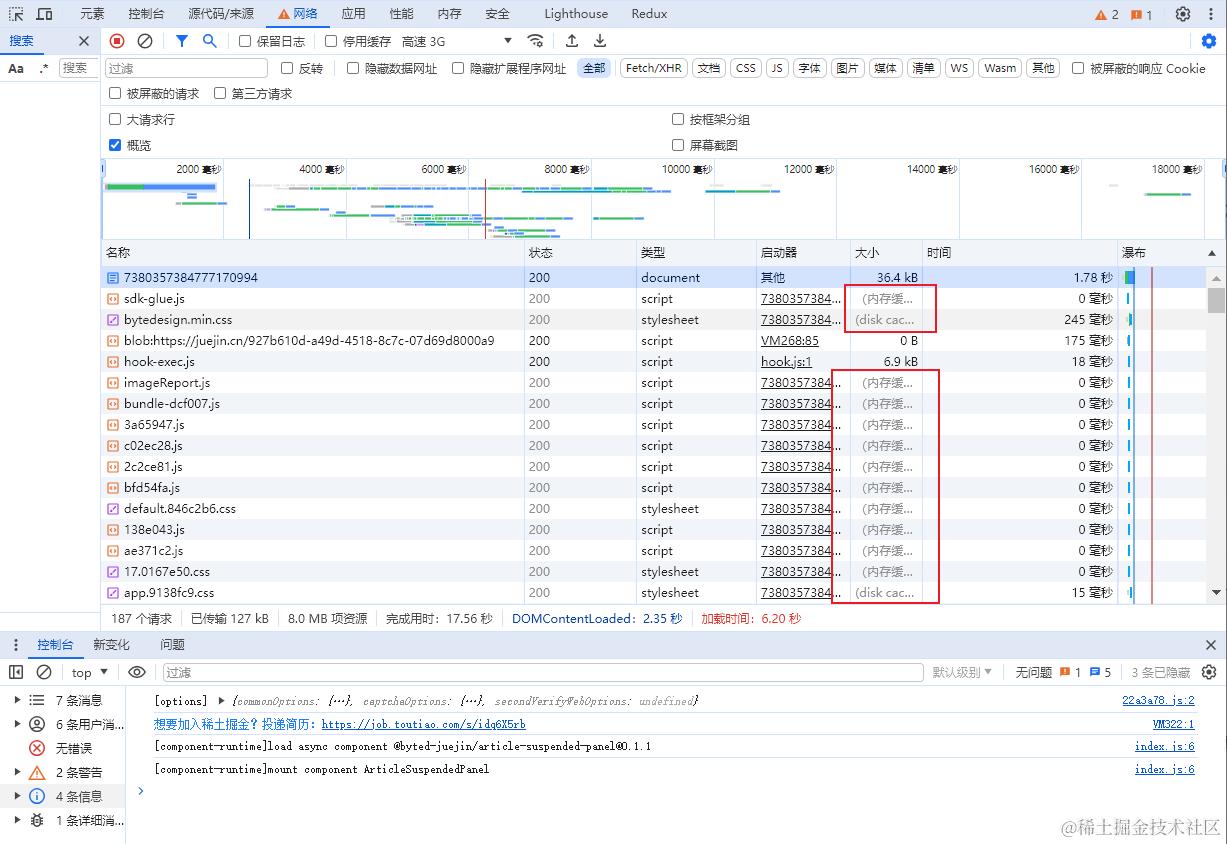Open Lighthouse tab
Image resolution: width=1227 pixels, height=844 pixels.
pos(576,14)
